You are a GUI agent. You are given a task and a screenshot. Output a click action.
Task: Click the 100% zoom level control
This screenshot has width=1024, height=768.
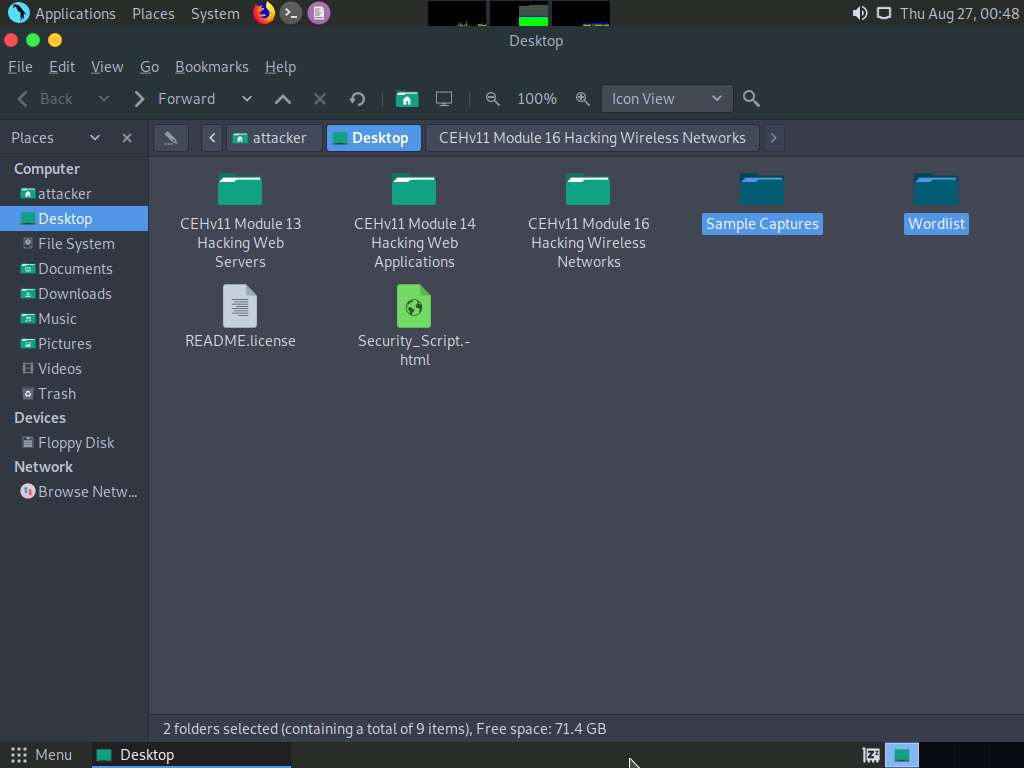click(537, 98)
